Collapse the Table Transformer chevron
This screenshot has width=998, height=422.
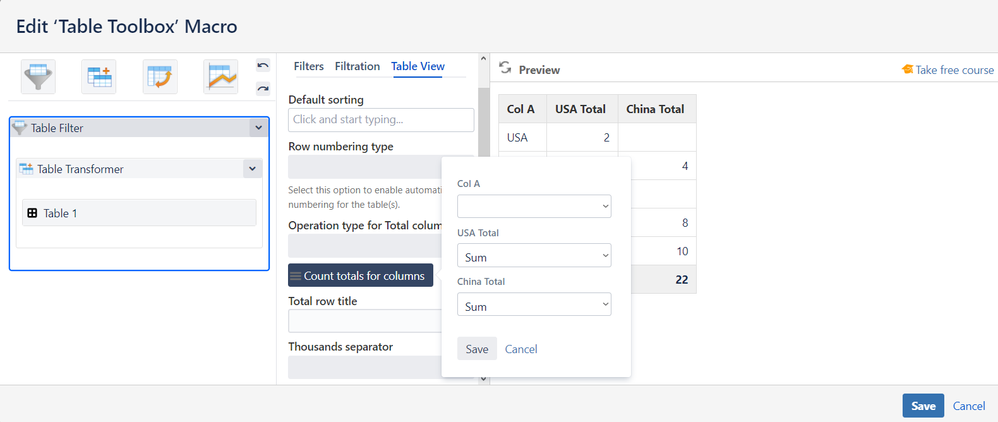(250, 169)
